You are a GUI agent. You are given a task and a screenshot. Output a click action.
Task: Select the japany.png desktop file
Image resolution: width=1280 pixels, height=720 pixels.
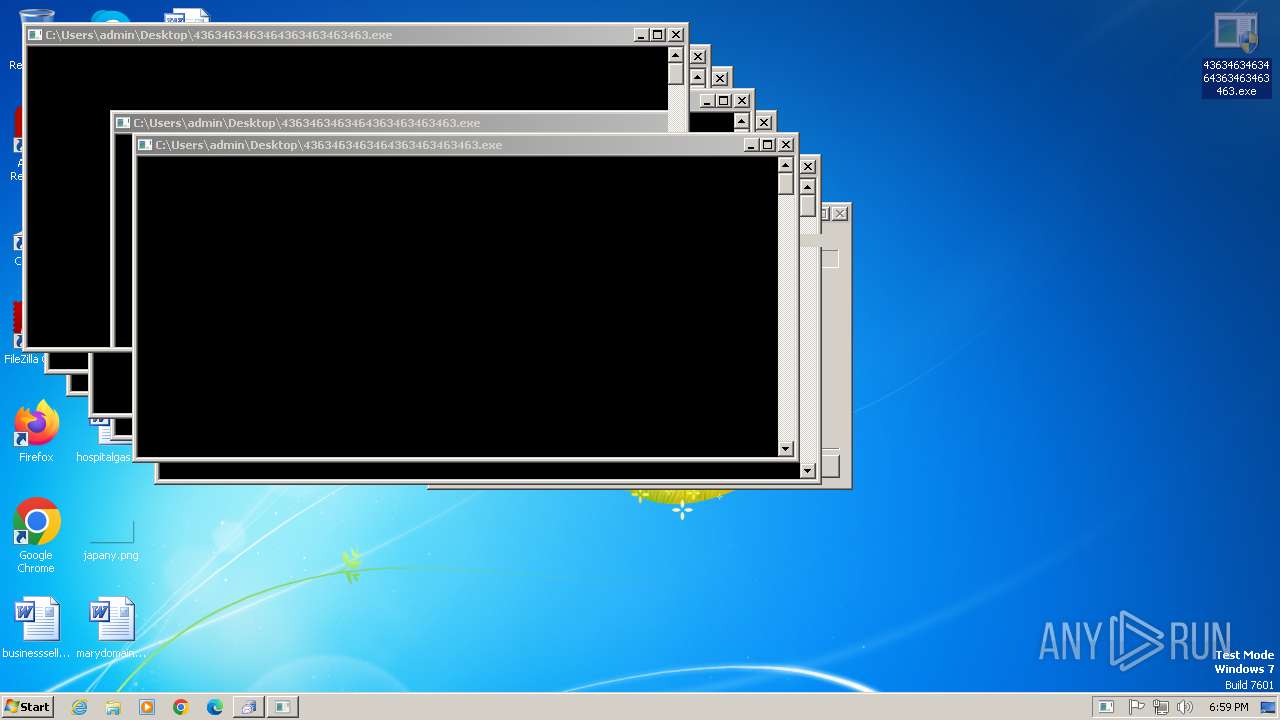tap(111, 540)
